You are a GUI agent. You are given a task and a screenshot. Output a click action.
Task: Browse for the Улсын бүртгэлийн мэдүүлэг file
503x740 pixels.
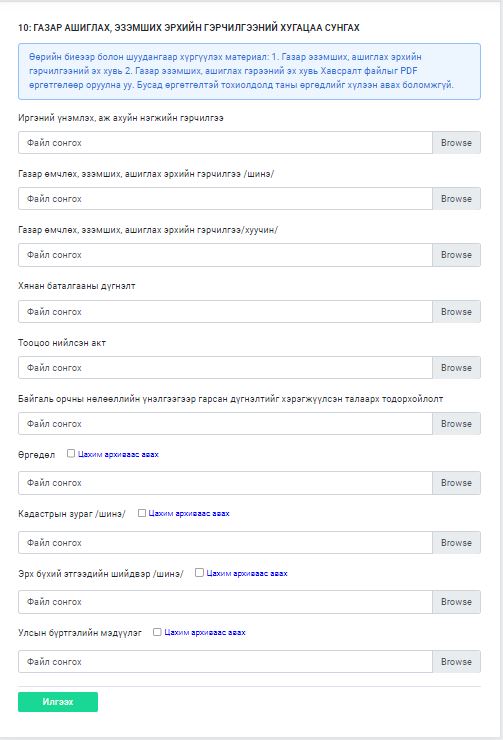pos(456,662)
